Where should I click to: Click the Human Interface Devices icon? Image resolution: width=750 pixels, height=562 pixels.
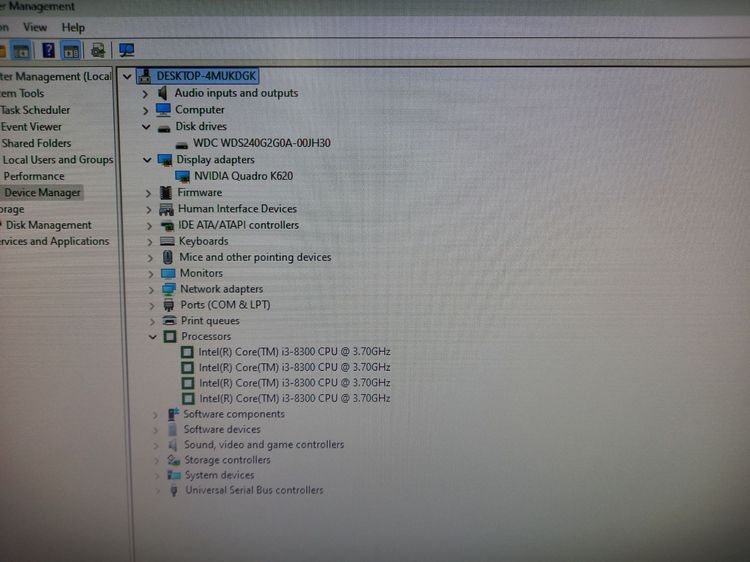[166, 209]
